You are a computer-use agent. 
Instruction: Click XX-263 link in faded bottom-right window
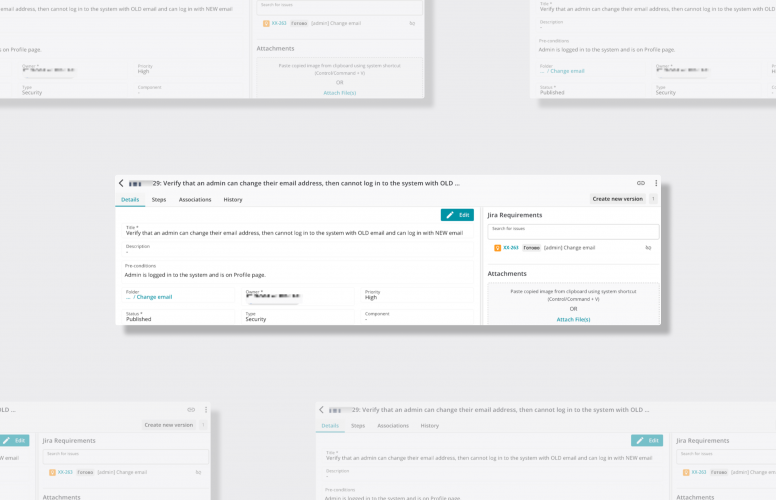pos(699,472)
